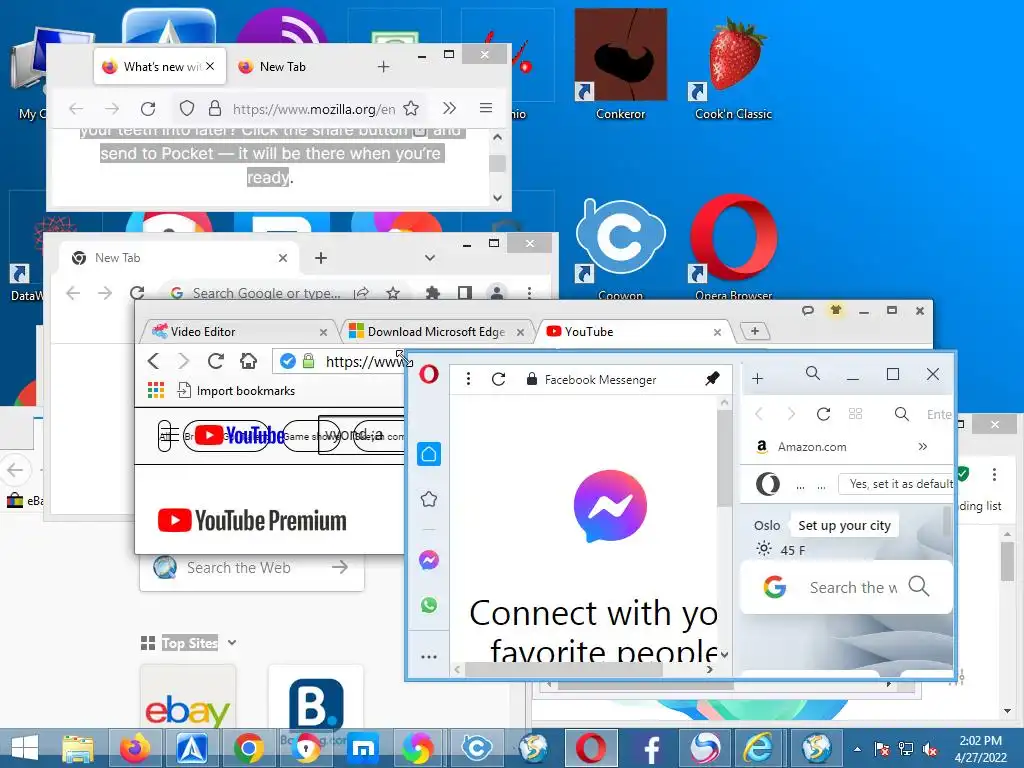This screenshot has height=768, width=1024.
Task: Click Import bookmarks link
Action: coord(236,391)
